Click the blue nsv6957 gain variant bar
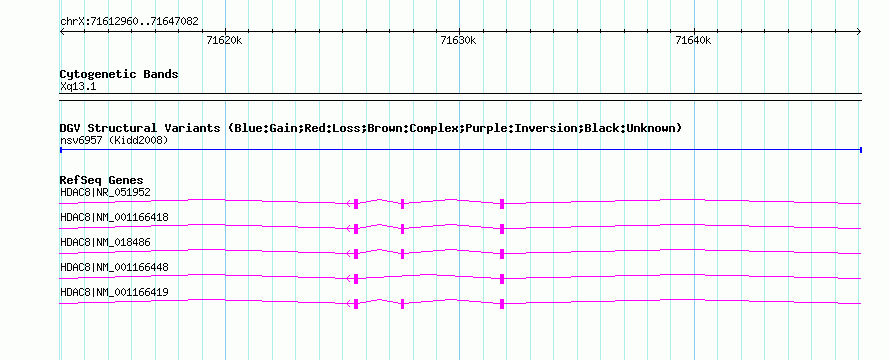This screenshot has width=890, height=360. [x=461, y=150]
